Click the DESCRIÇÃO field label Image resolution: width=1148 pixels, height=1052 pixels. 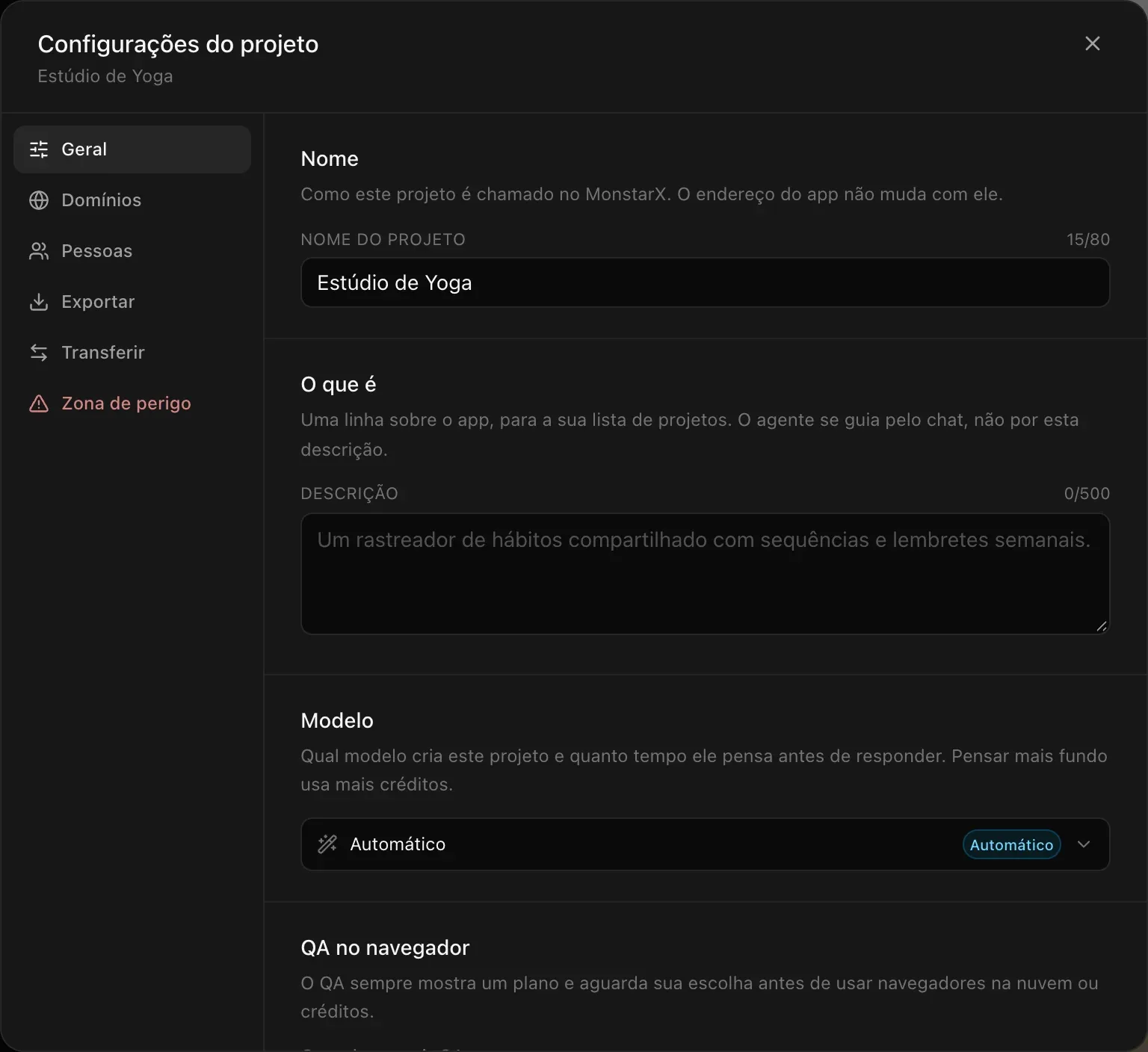[x=349, y=494]
